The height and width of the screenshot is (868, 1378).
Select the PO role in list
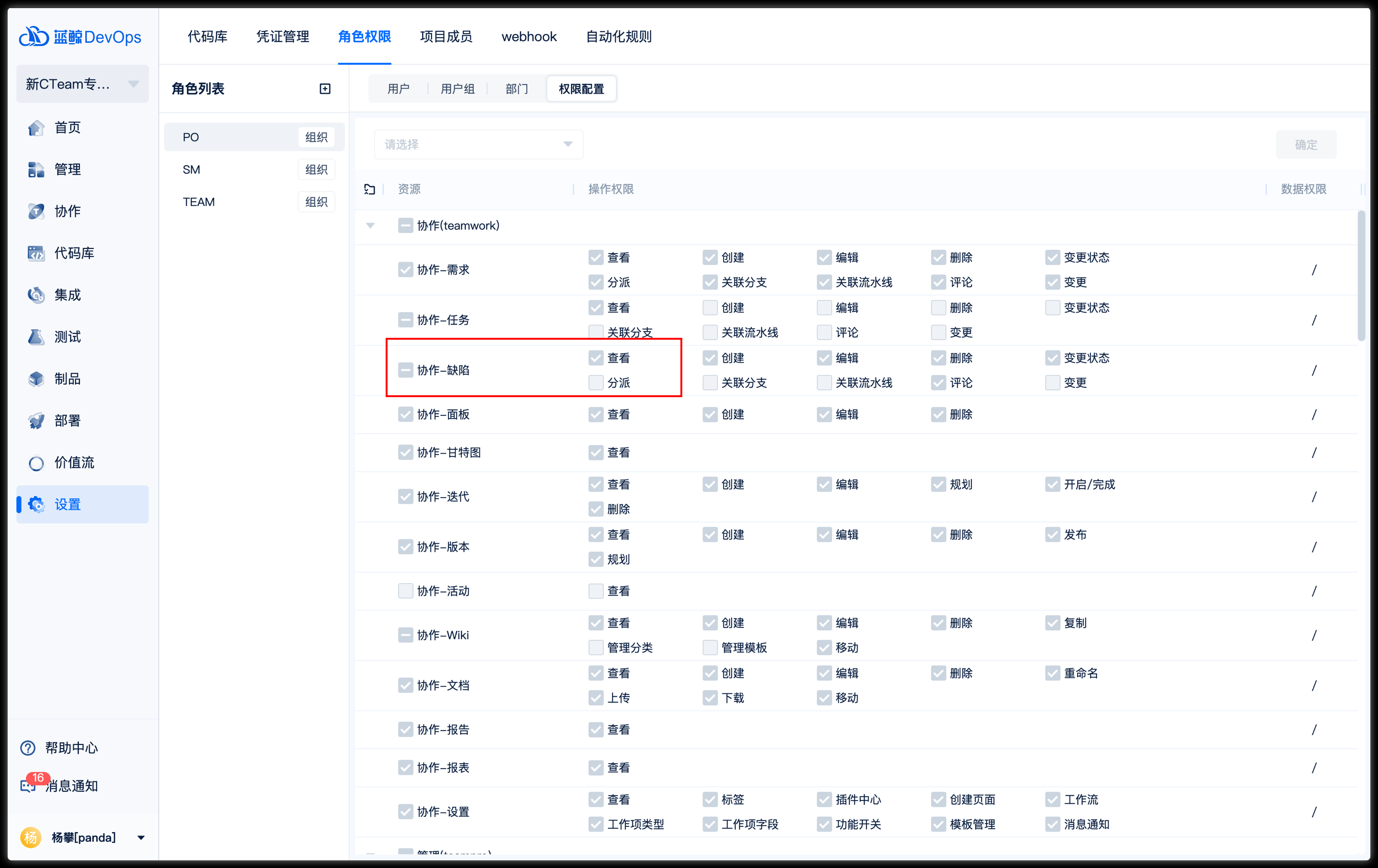(x=254, y=137)
